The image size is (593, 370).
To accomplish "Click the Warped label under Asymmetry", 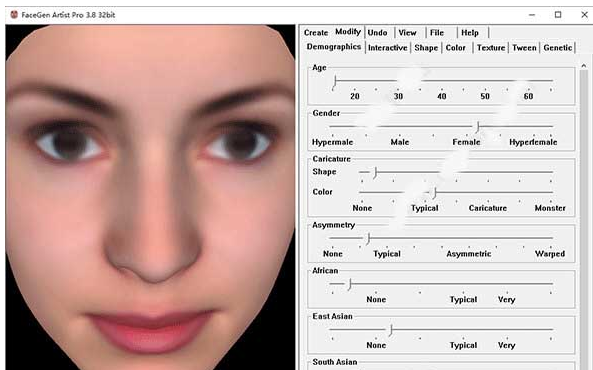I will pyautogui.click(x=550, y=254).
